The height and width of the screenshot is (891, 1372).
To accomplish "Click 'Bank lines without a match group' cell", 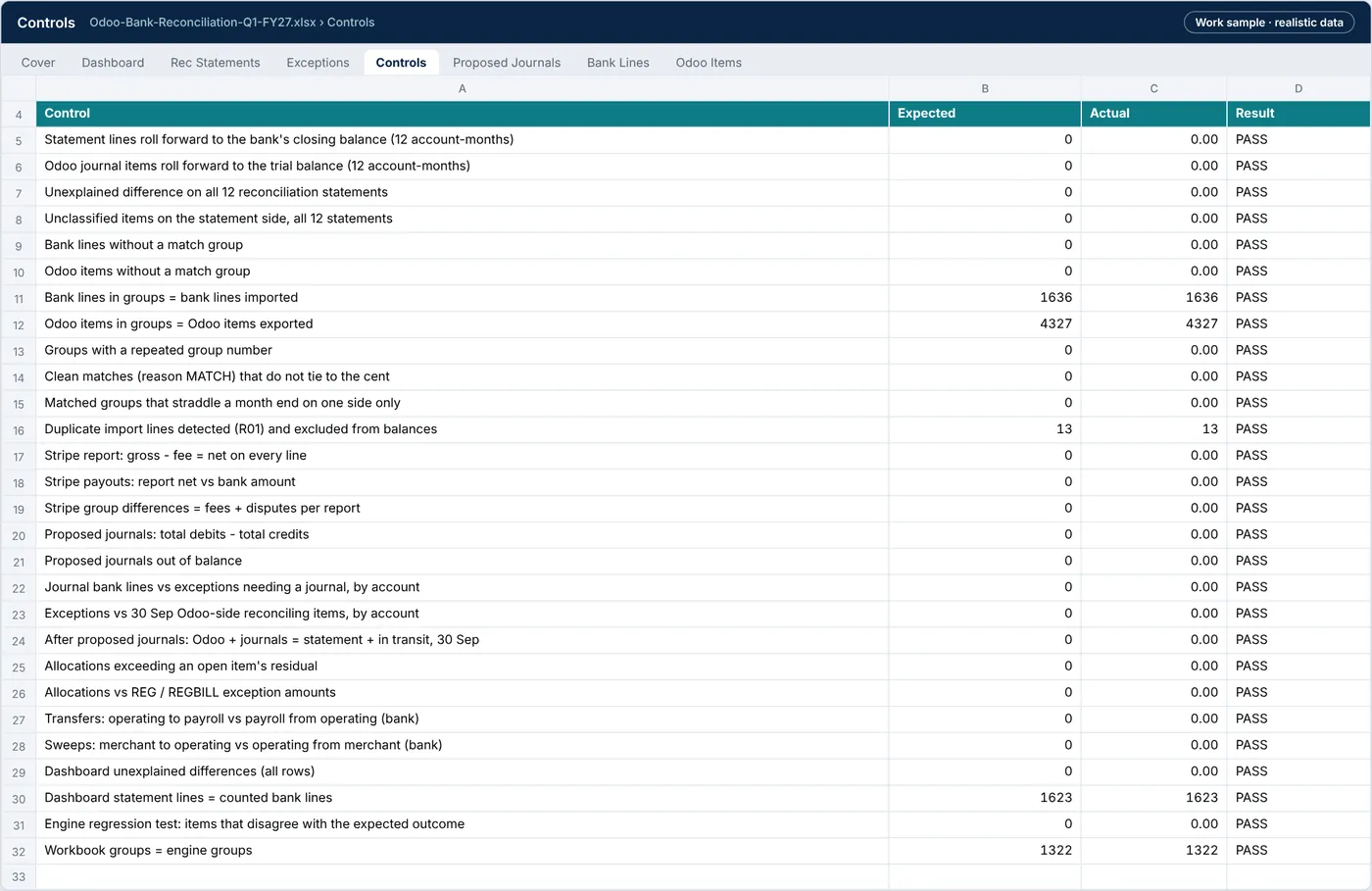I will point(463,245).
